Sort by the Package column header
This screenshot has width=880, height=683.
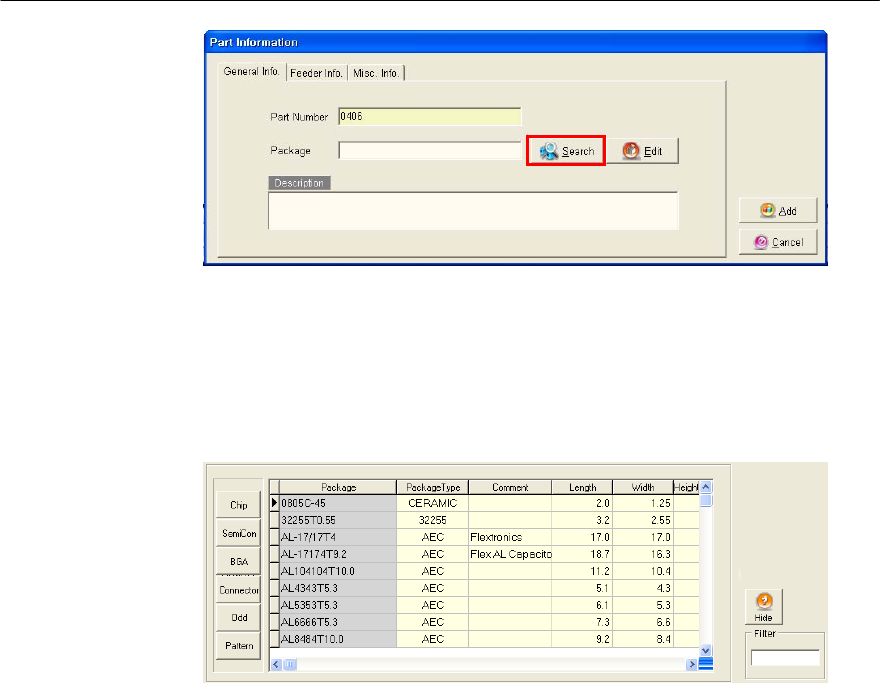(338, 487)
